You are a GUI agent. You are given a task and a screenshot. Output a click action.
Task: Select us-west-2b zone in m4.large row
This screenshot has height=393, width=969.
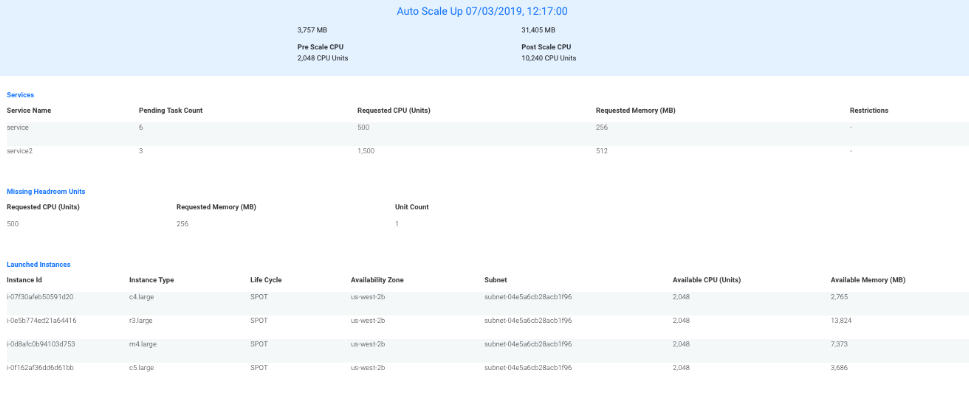coord(368,344)
